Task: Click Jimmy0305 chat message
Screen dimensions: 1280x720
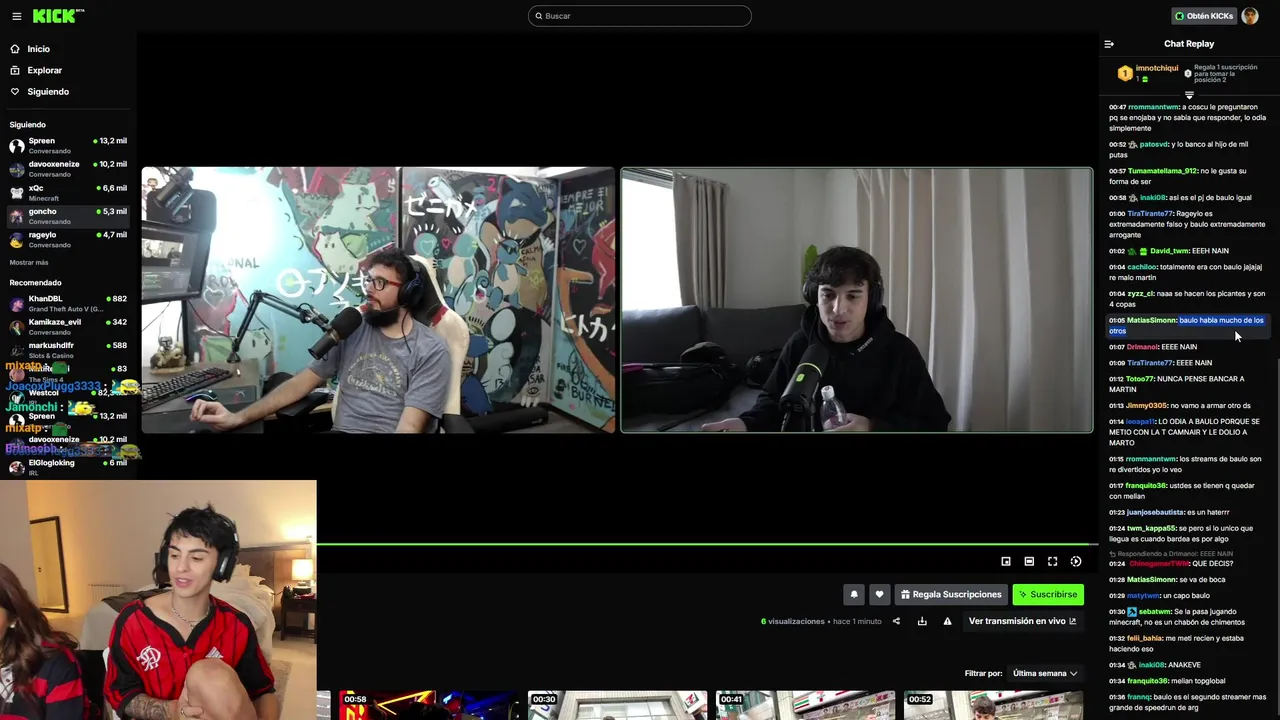Action: 1187,405
